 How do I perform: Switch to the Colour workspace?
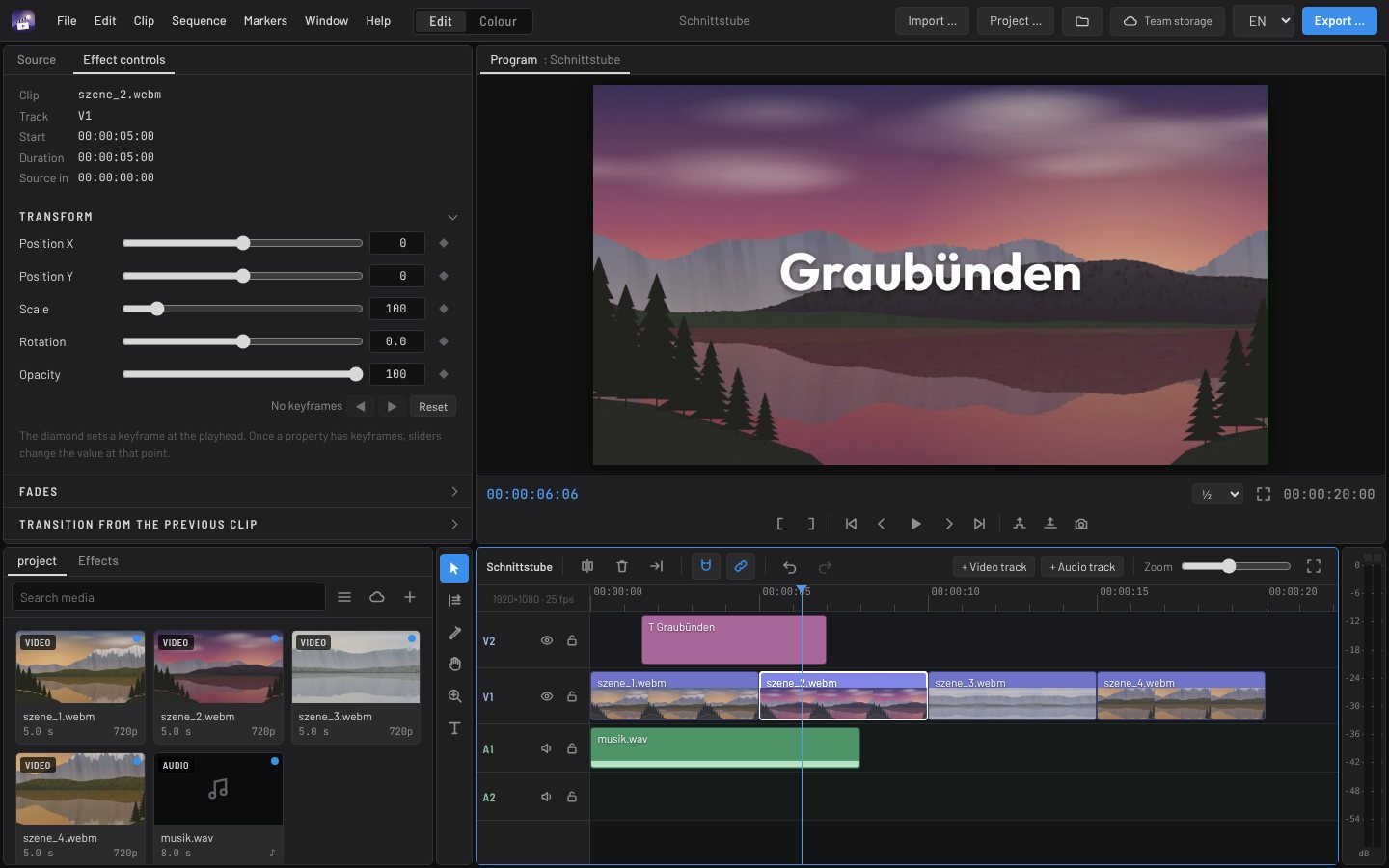pos(498,21)
